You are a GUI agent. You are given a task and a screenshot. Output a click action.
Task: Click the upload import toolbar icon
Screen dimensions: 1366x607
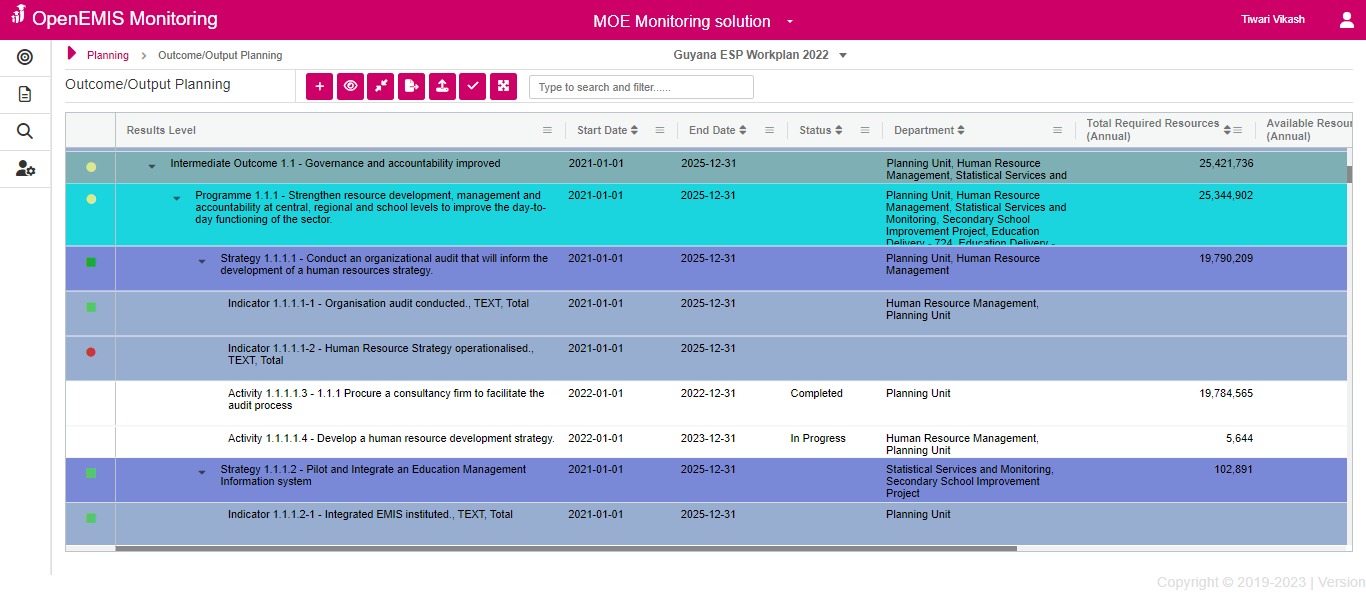tap(442, 87)
